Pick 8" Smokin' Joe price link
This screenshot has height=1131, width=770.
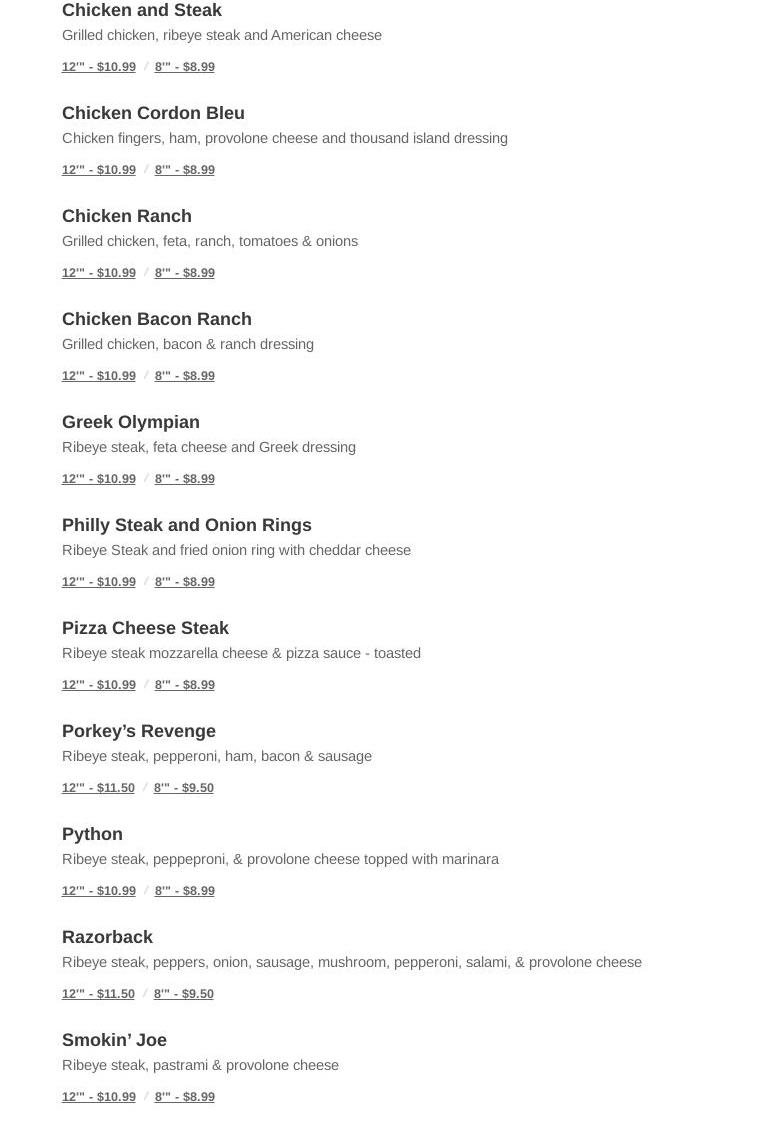185,1097
